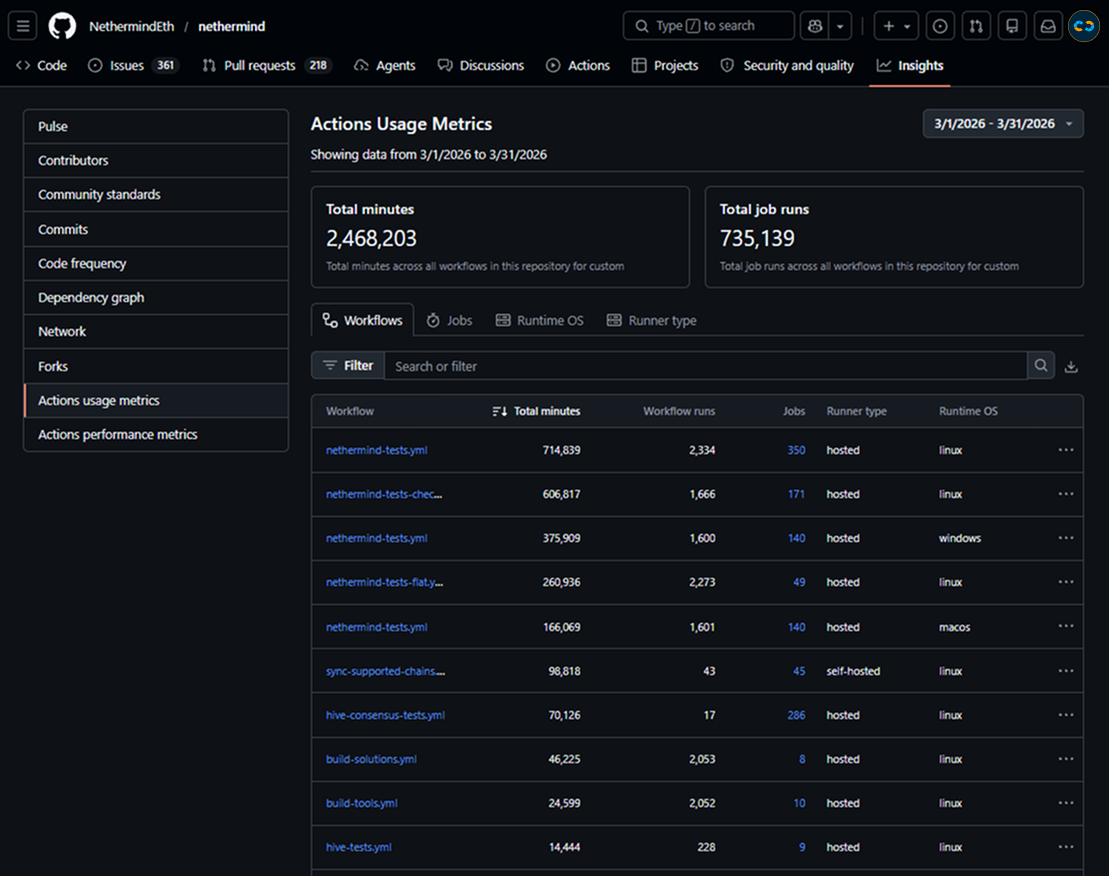Open nethermind-tests.yml windows workflow link

pos(376,538)
